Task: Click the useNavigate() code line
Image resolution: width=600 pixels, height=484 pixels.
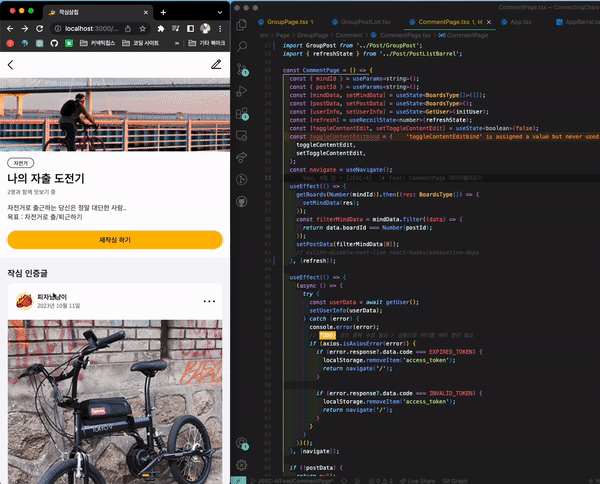Action: (x=341, y=169)
